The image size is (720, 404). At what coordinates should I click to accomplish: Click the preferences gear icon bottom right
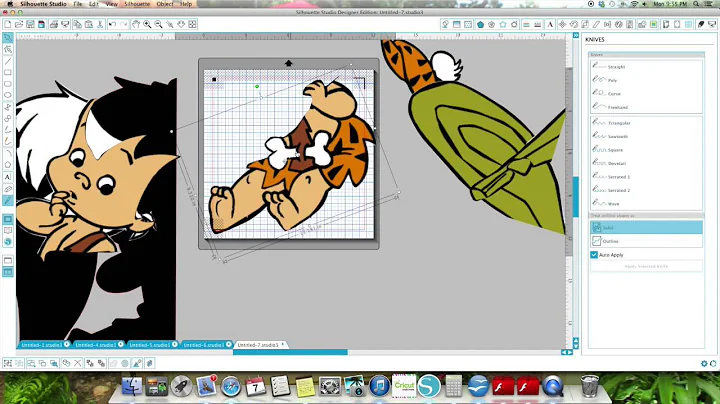click(x=704, y=363)
